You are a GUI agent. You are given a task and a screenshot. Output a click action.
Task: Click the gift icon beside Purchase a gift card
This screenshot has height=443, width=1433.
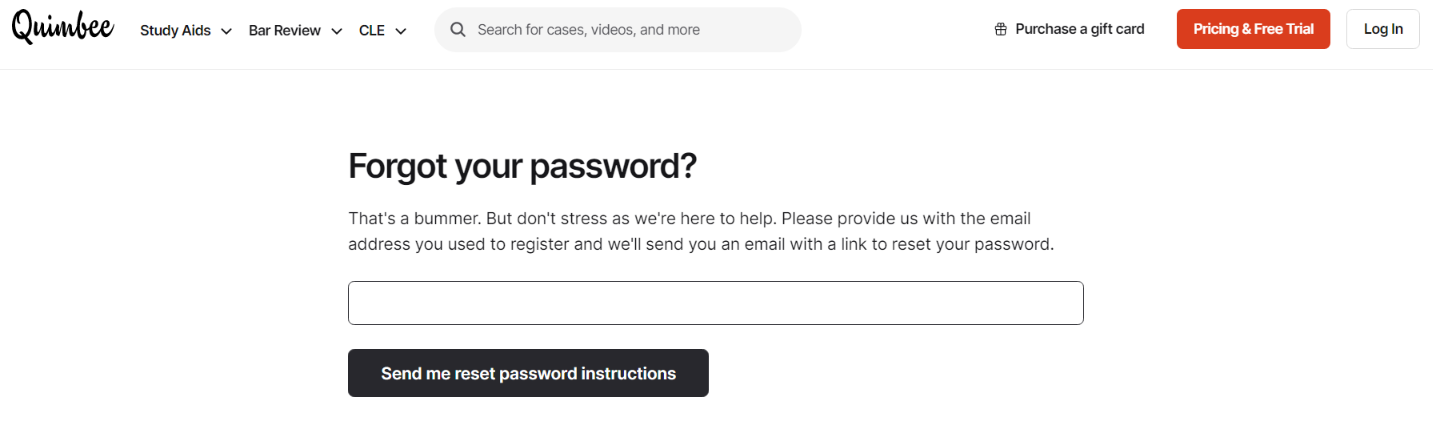coord(1001,30)
